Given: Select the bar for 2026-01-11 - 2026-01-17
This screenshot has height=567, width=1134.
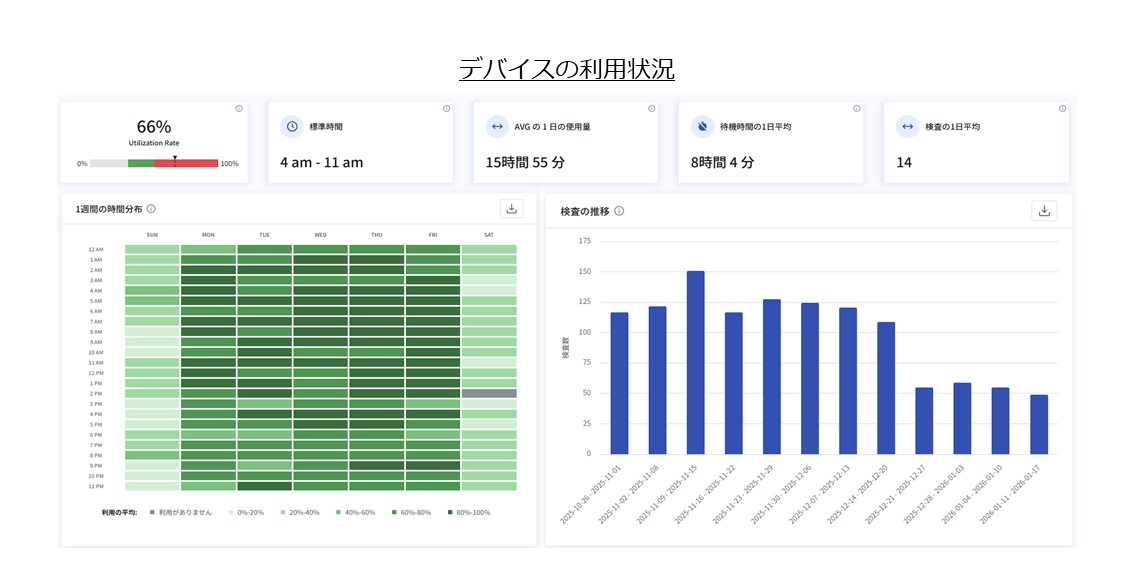Looking at the screenshot, I should coord(1039,424).
